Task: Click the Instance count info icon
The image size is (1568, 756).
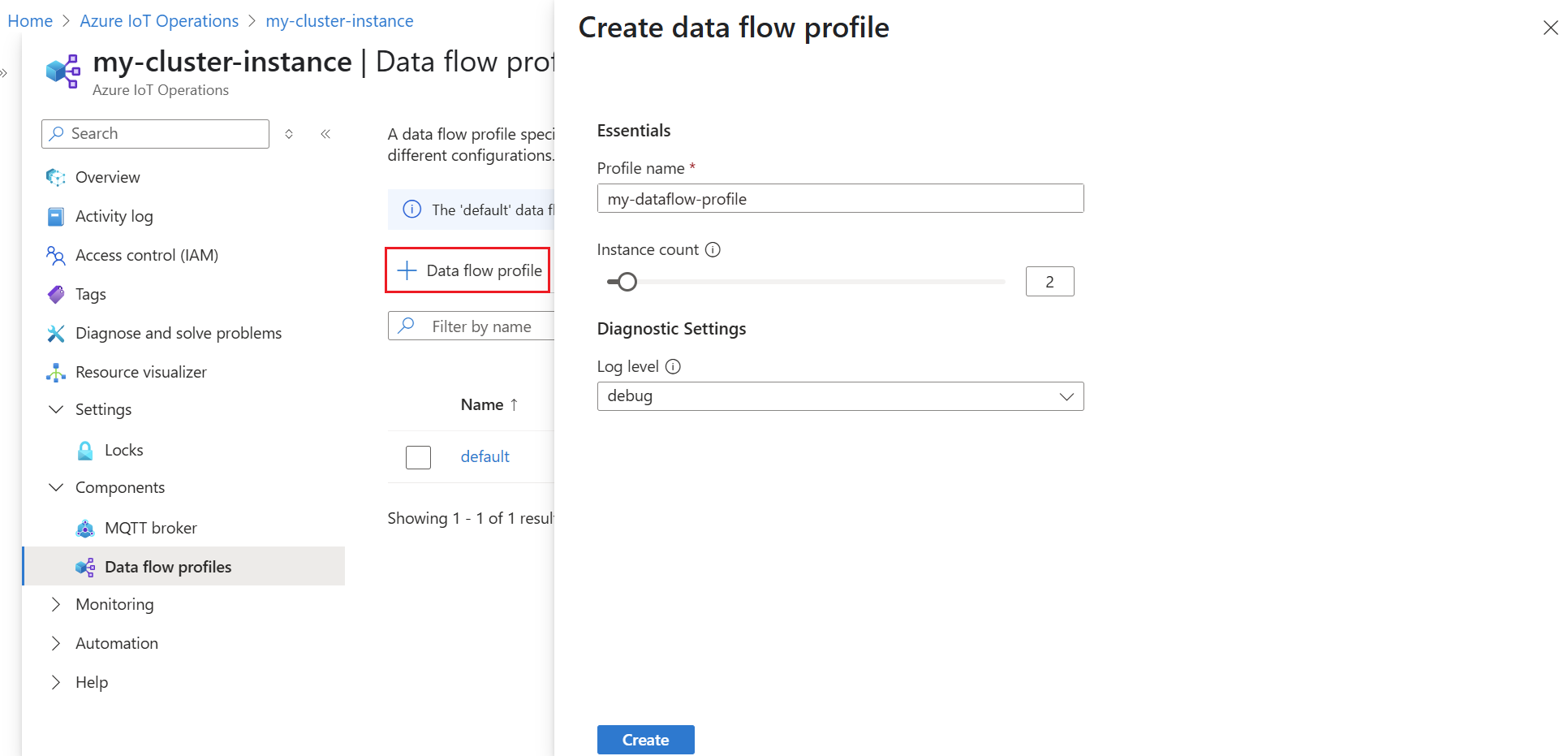Action: tap(713, 249)
